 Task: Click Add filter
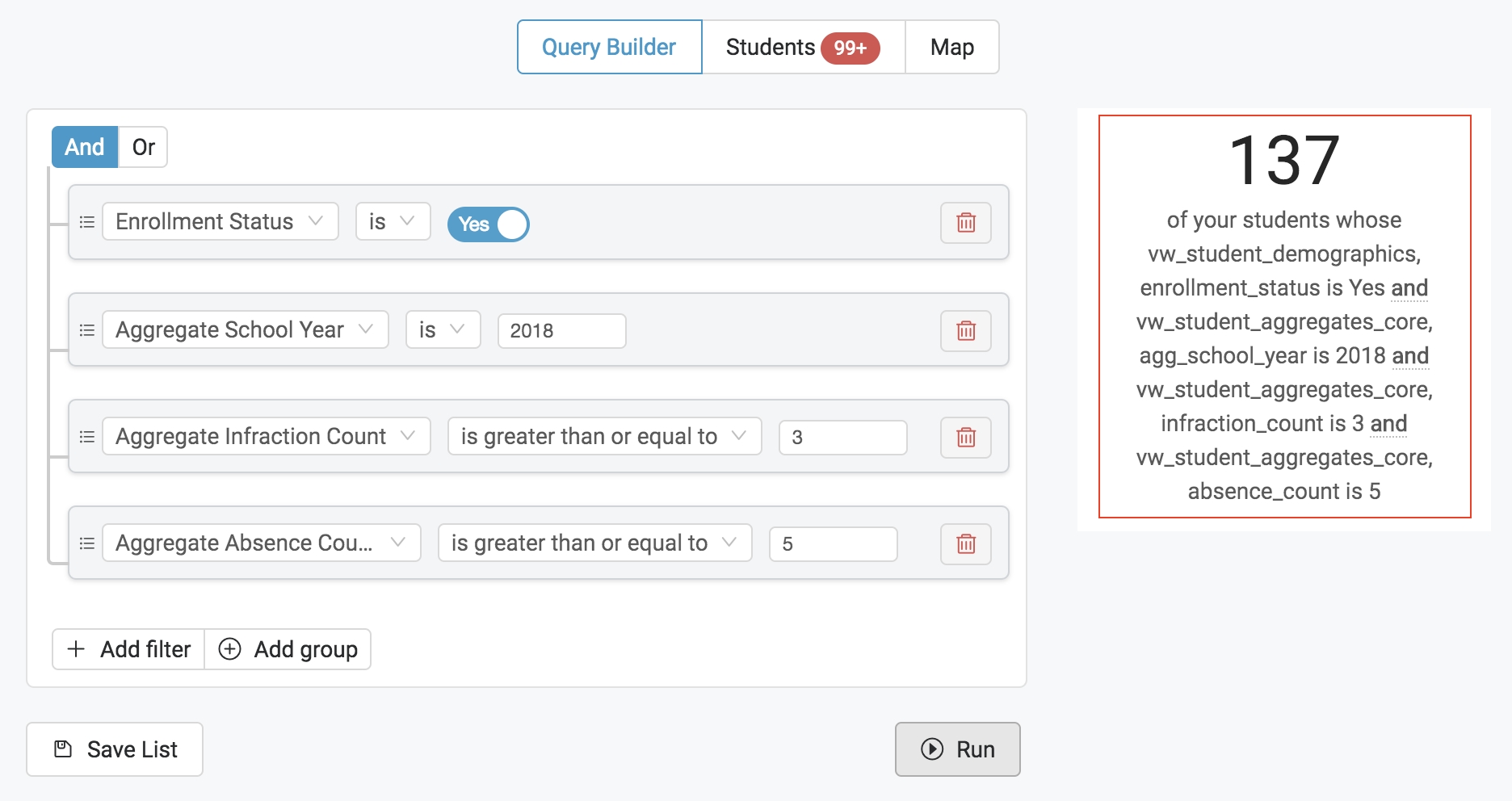coord(129,649)
